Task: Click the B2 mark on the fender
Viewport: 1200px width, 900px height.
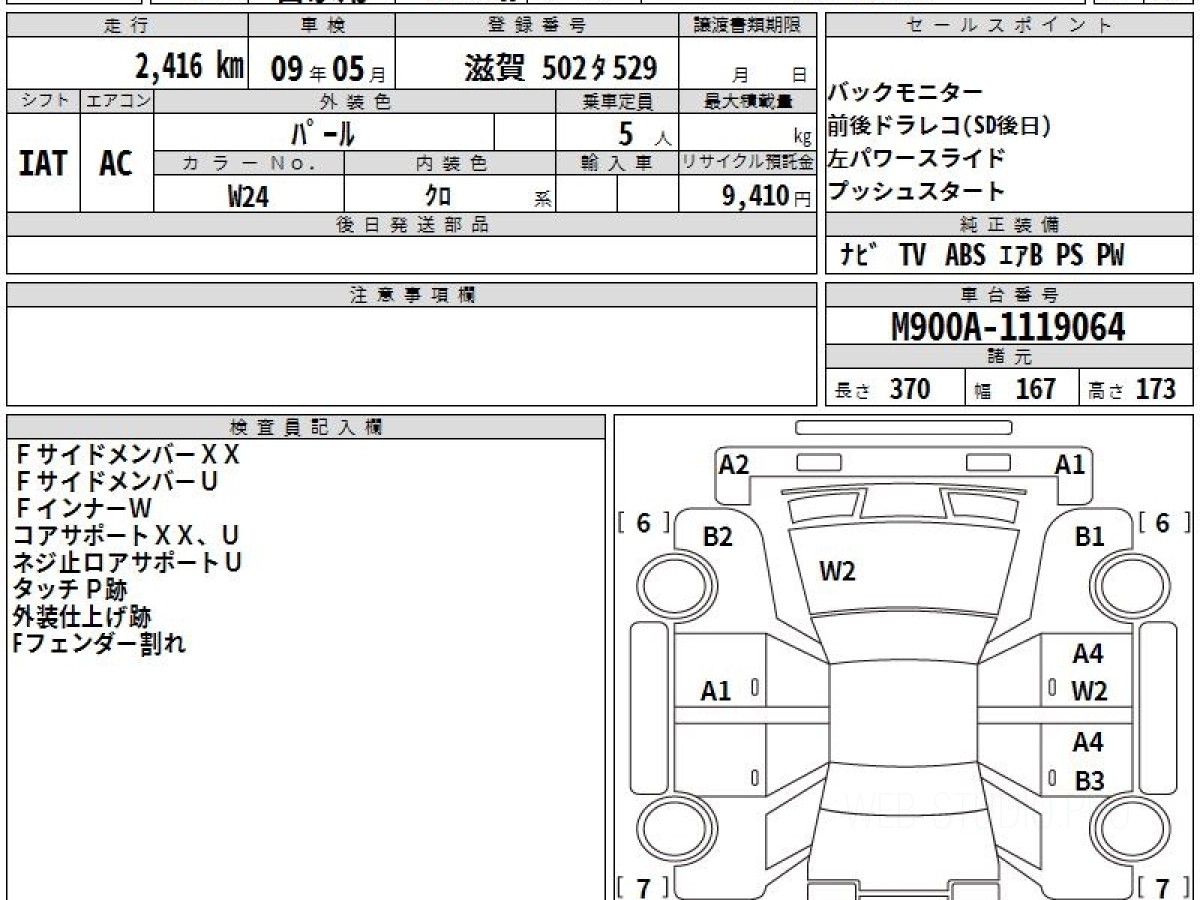Action: pyautogui.click(x=717, y=537)
